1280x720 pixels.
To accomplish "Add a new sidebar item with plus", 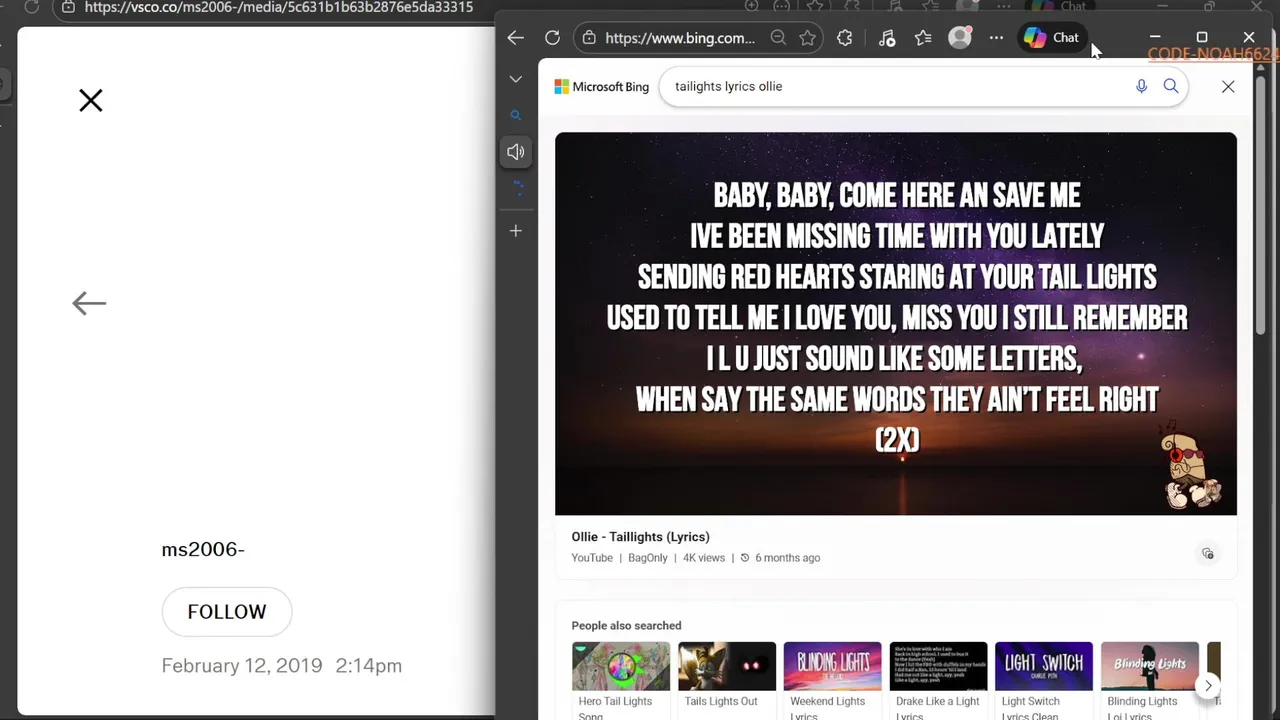I will pos(515,231).
